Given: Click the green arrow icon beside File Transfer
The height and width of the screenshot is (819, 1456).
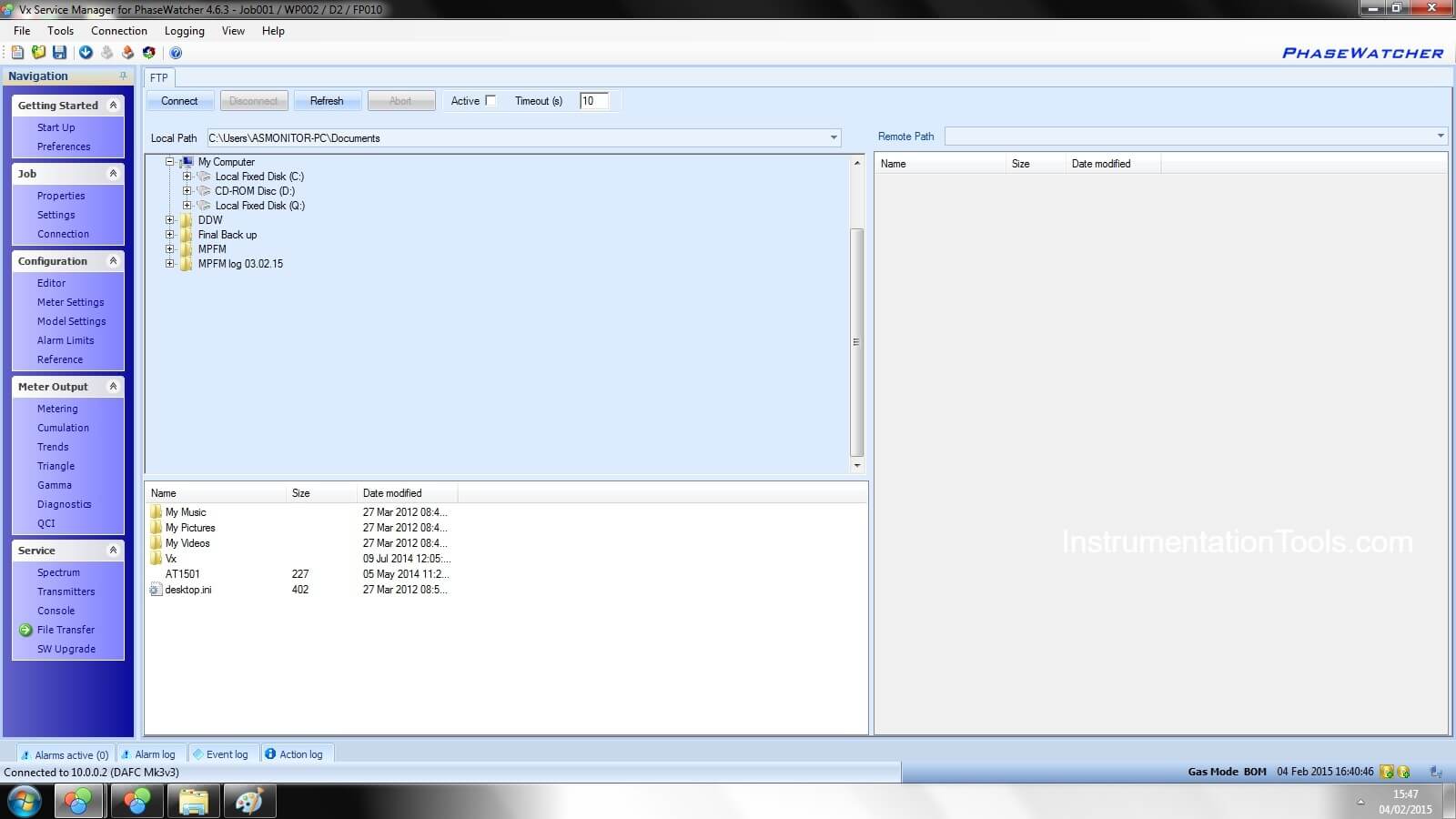Looking at the screenshot, I should [x=25, y=630].
